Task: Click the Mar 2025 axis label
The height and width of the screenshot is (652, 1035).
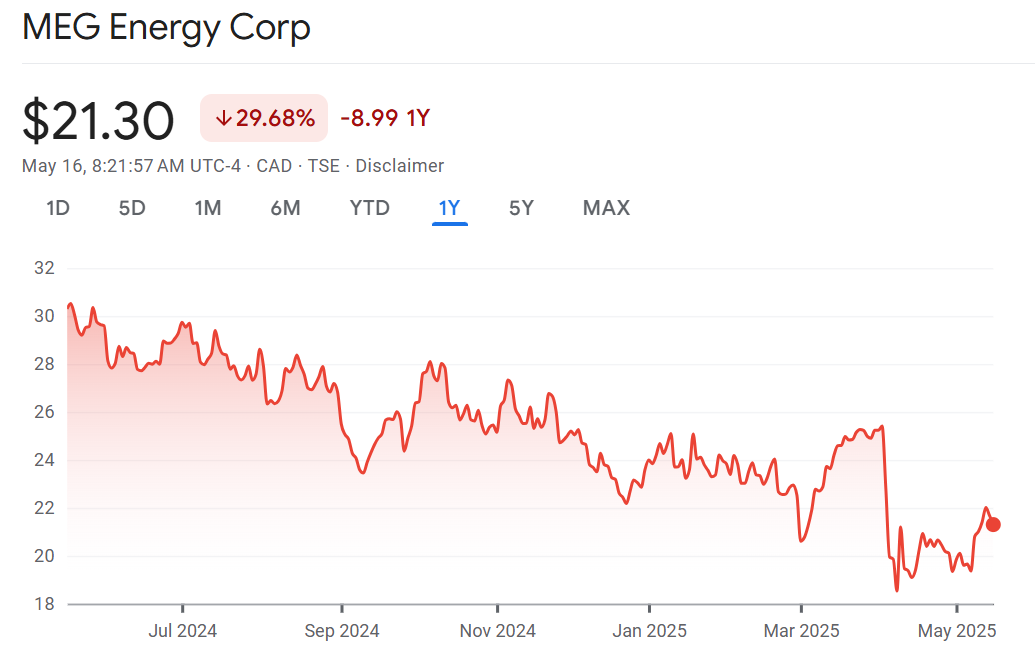Action: (x=801, y=631)
